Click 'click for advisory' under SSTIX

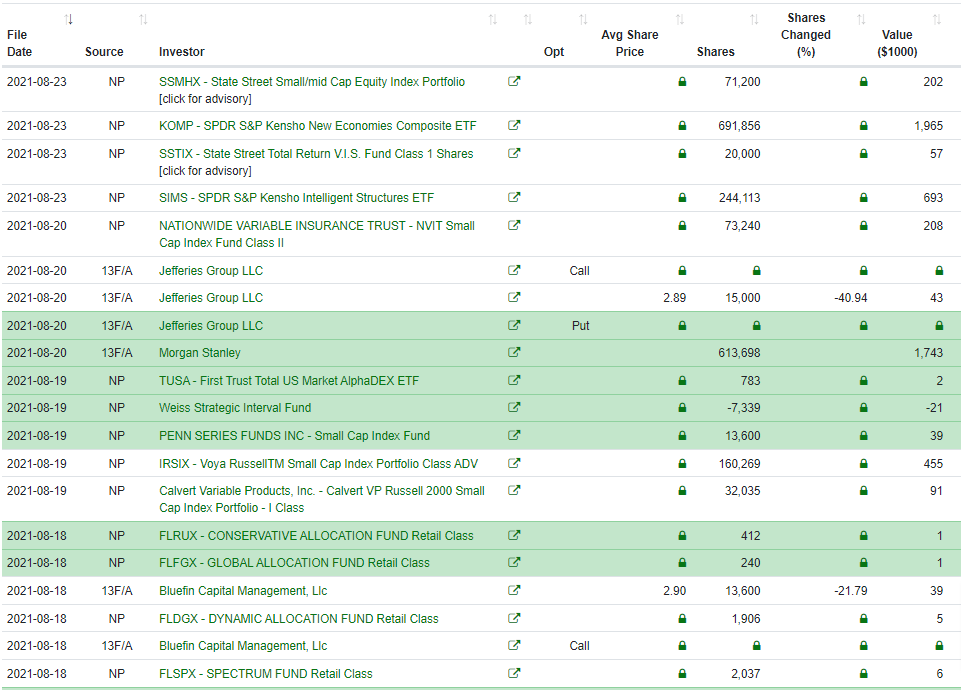205,171
